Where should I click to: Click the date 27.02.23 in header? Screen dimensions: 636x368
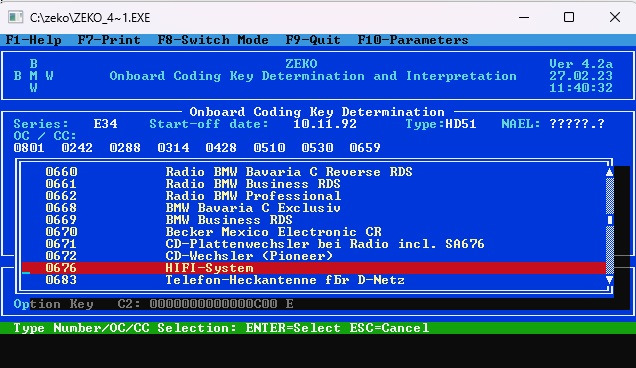point(581,76)
